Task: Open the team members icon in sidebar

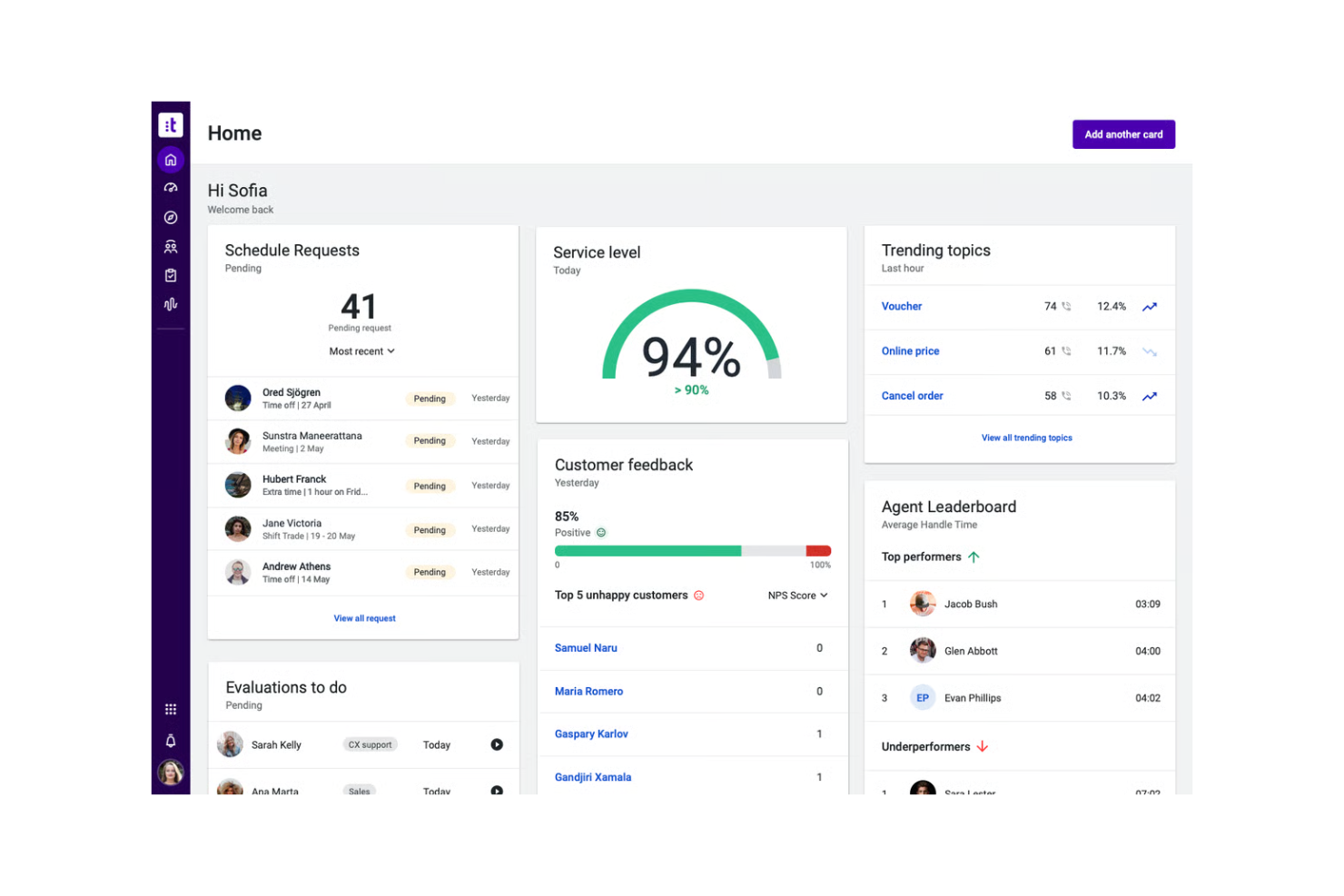Action: coord(171,246)
